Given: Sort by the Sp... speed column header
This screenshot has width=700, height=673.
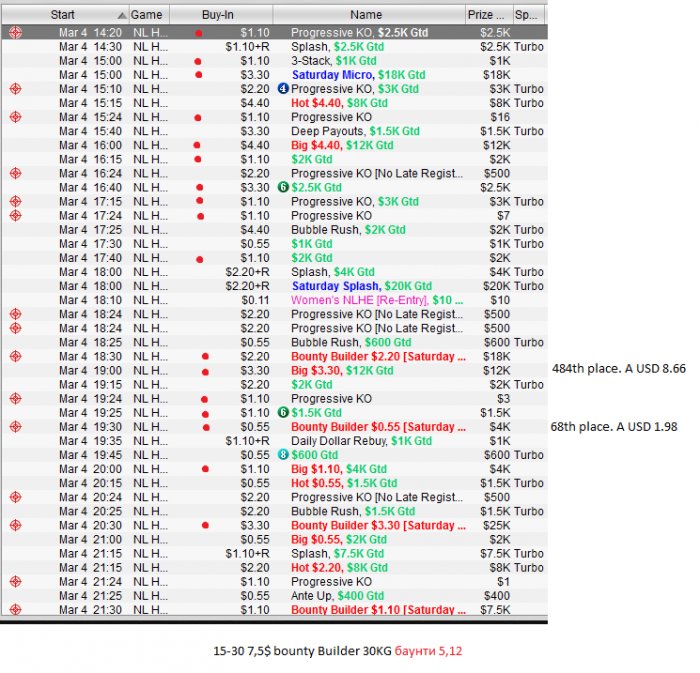Looking at the screenshot, I should [x=529, y=15].
